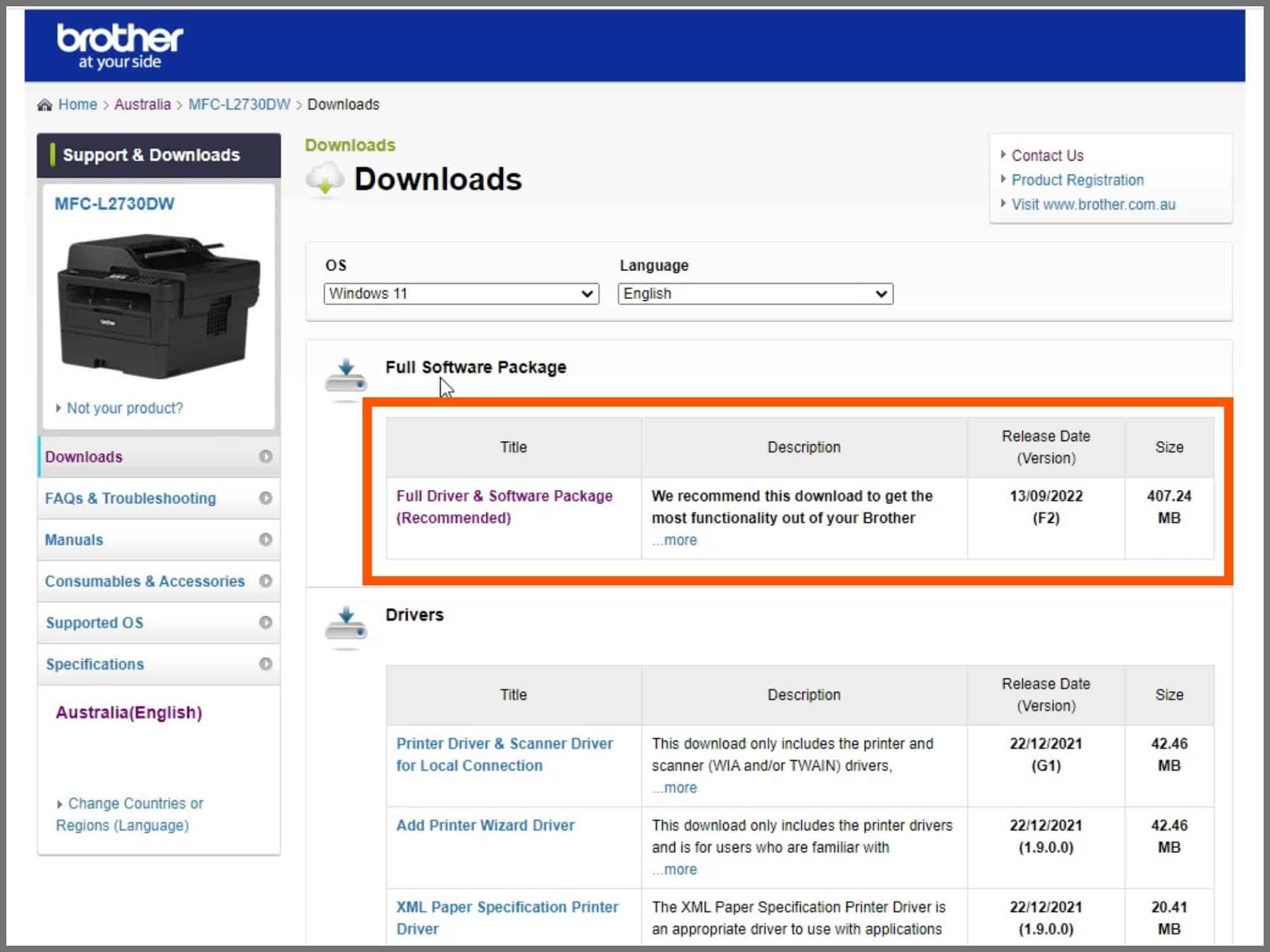Click the FAQs & Troubleshooting arrow icon
This screenshot has height=952, width=1270.
pyautogui.click(x=262, y=498)
